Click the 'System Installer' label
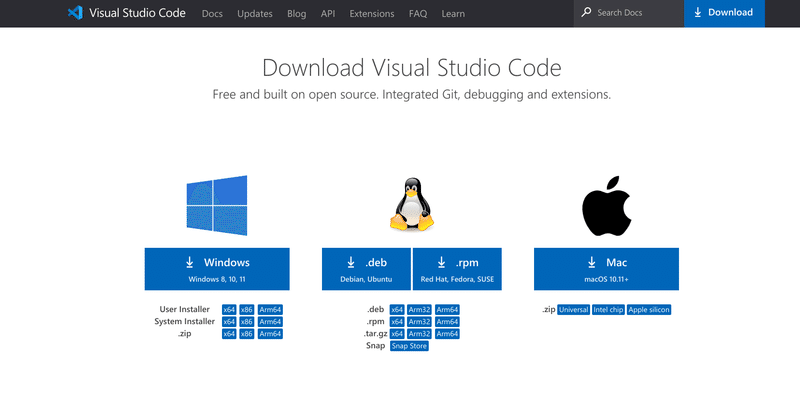The image size is (800, 400). tap(185, 321)
